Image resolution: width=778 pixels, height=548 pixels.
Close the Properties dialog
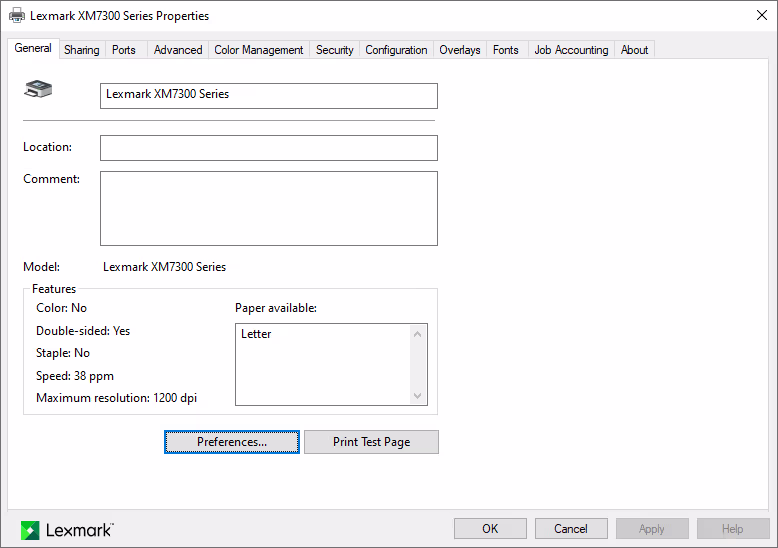pos(762,15)
